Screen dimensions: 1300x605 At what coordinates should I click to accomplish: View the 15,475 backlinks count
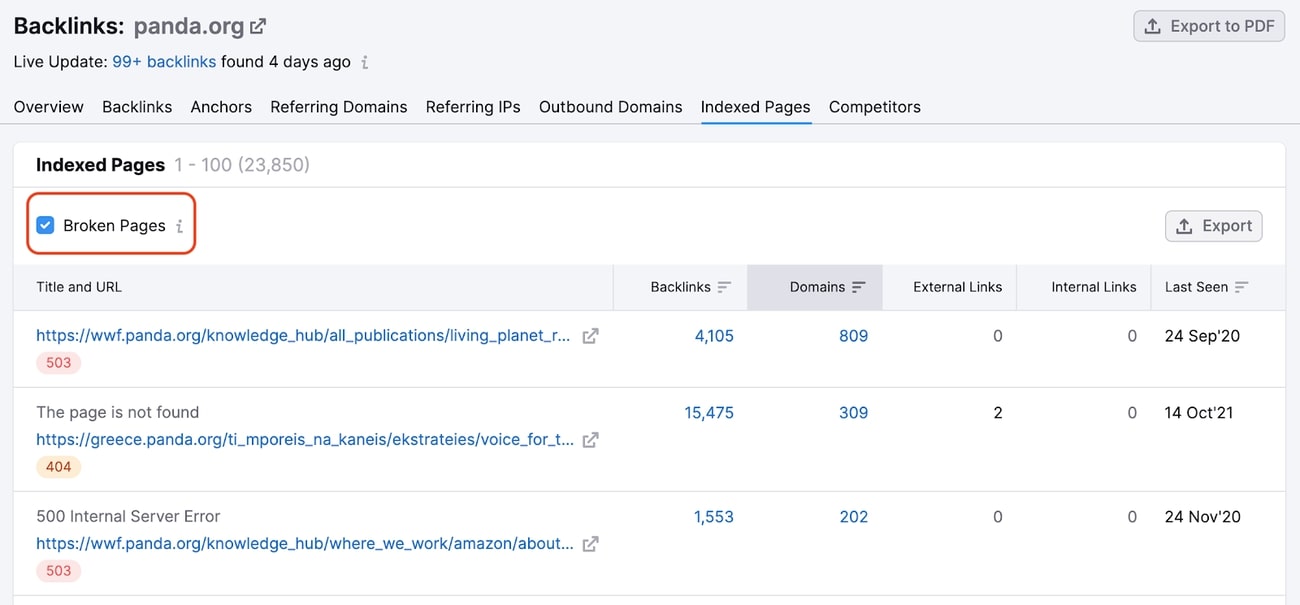pyautogui.click(x=709, y=413)
